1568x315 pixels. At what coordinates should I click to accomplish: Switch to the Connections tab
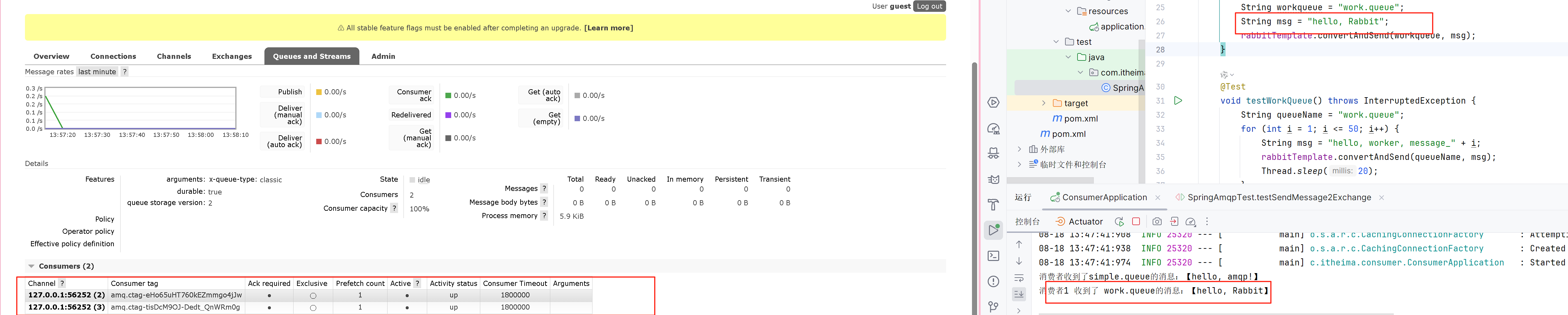(x=113, y=56)
